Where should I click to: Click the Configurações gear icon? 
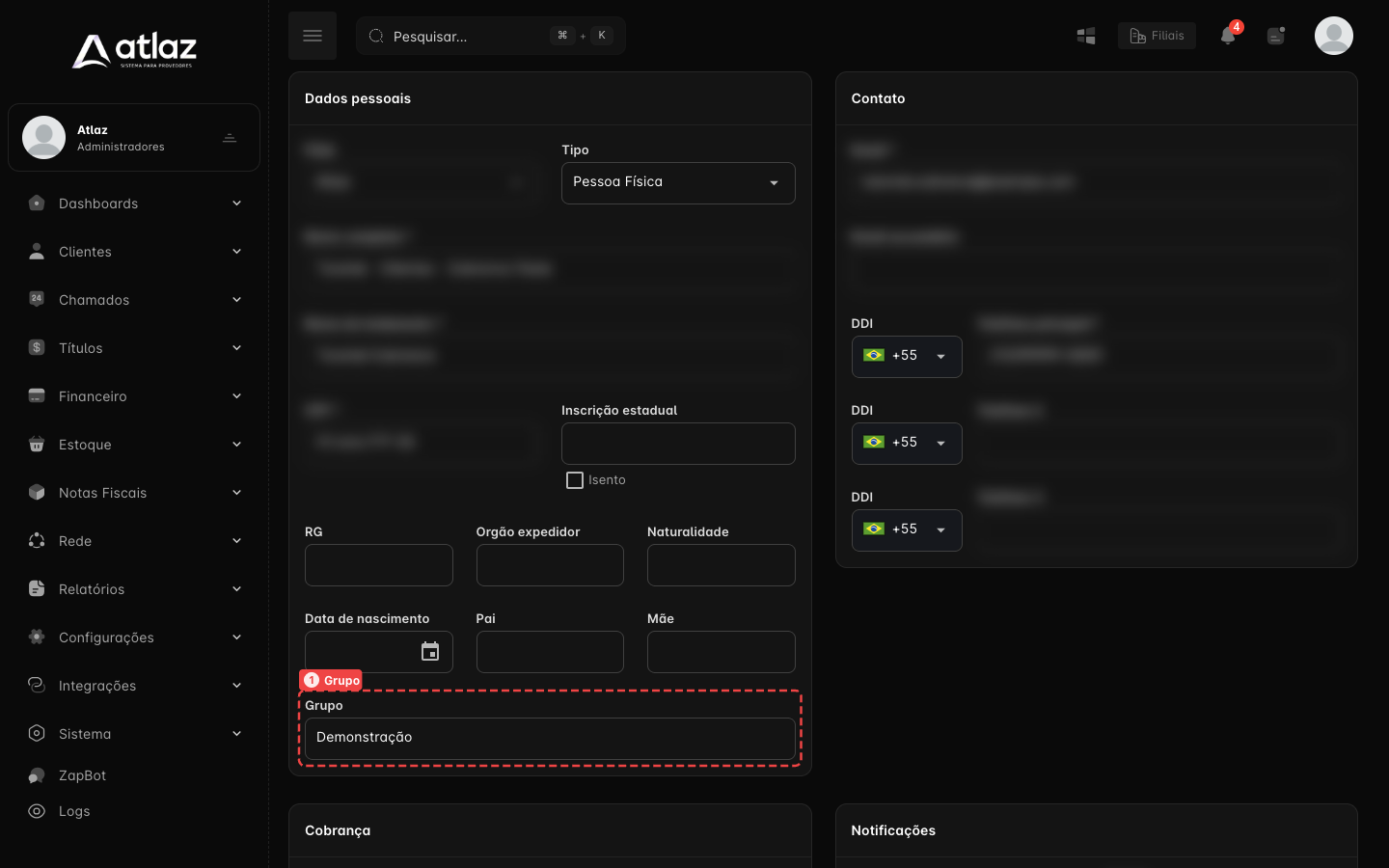[x=37, y=637]
